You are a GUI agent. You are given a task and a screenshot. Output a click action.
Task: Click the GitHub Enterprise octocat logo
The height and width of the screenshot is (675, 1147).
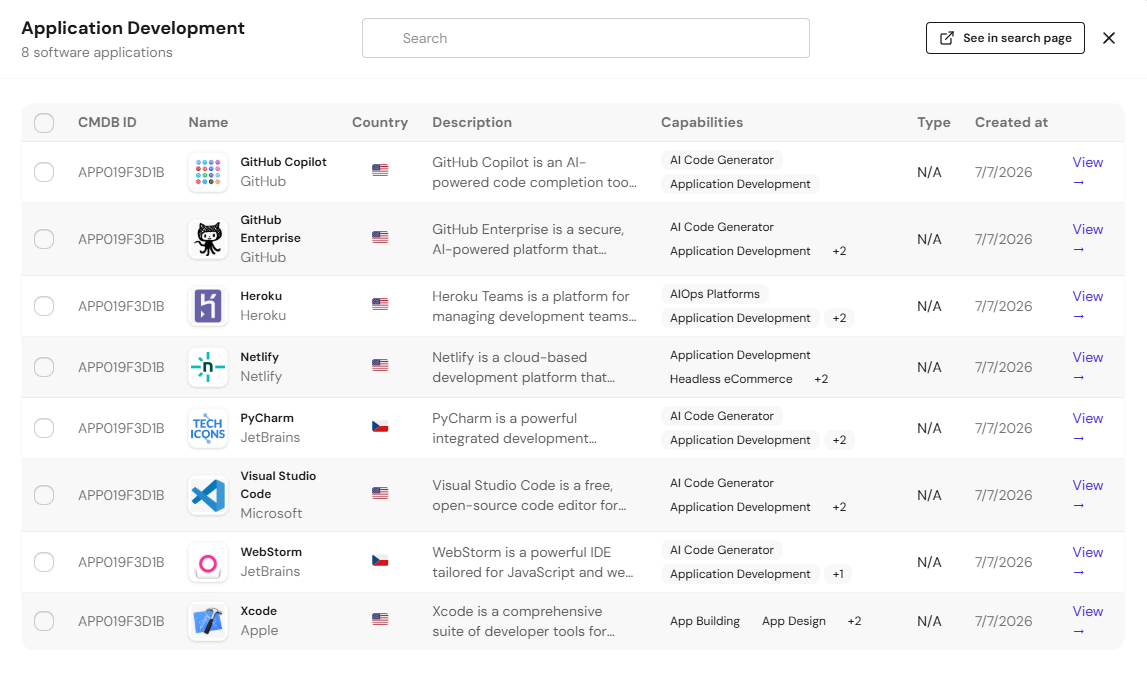208,239
